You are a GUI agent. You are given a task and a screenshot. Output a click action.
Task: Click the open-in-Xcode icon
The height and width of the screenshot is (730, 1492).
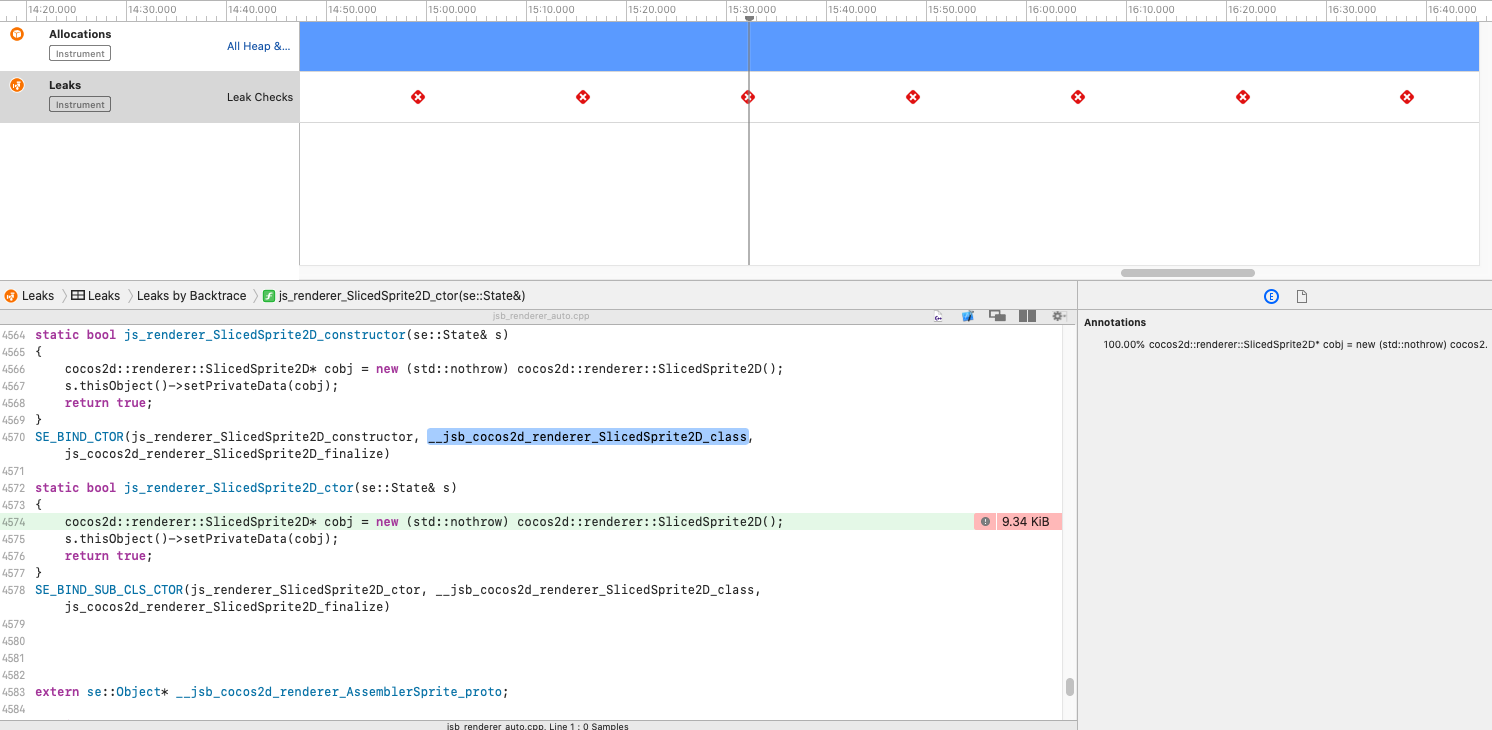pos(968,316)
